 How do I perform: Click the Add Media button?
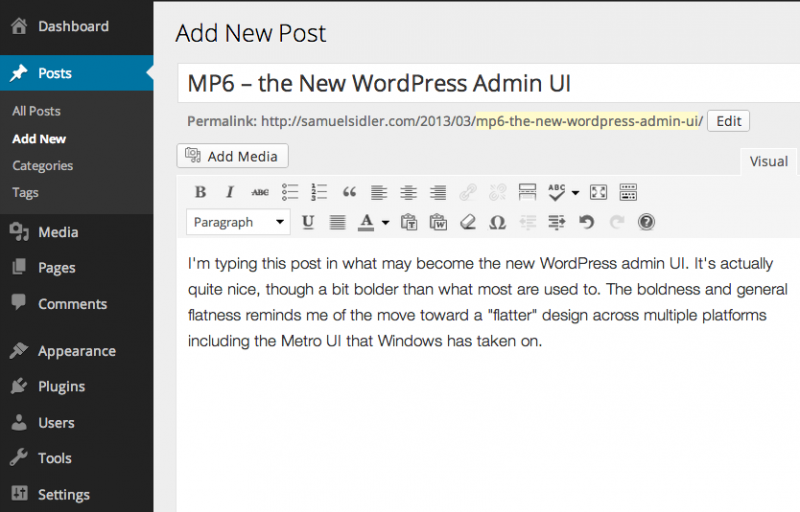pos(233,156)
